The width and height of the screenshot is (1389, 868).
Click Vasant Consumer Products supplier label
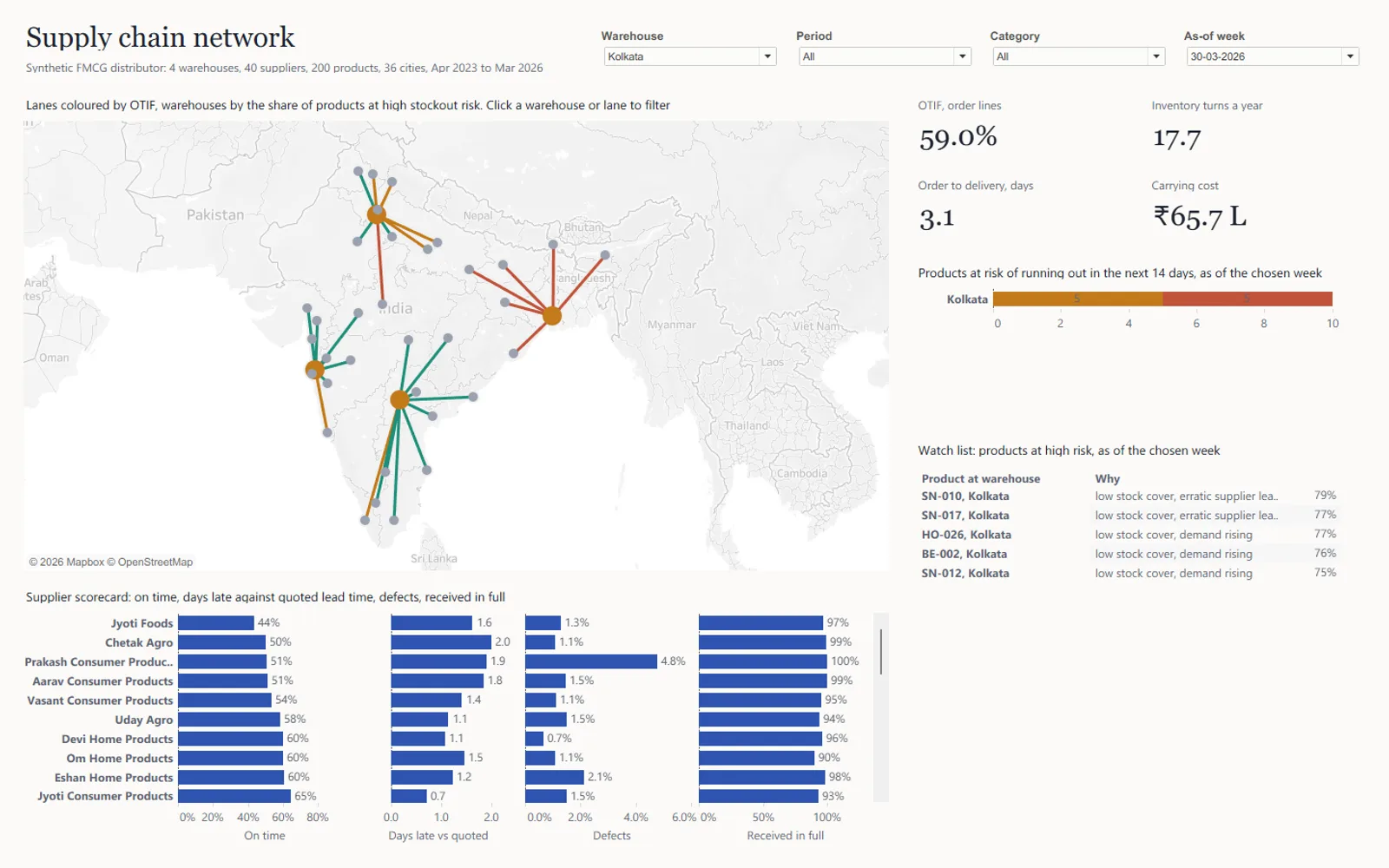pyautogui.click(x=100, y=700)
